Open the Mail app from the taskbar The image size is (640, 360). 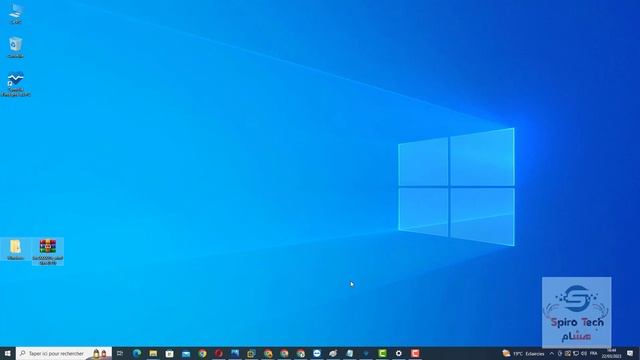point(186,353)
